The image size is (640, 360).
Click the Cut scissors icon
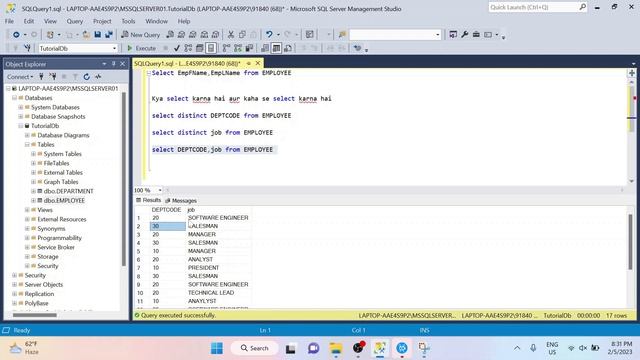click(x=231, y=35)
